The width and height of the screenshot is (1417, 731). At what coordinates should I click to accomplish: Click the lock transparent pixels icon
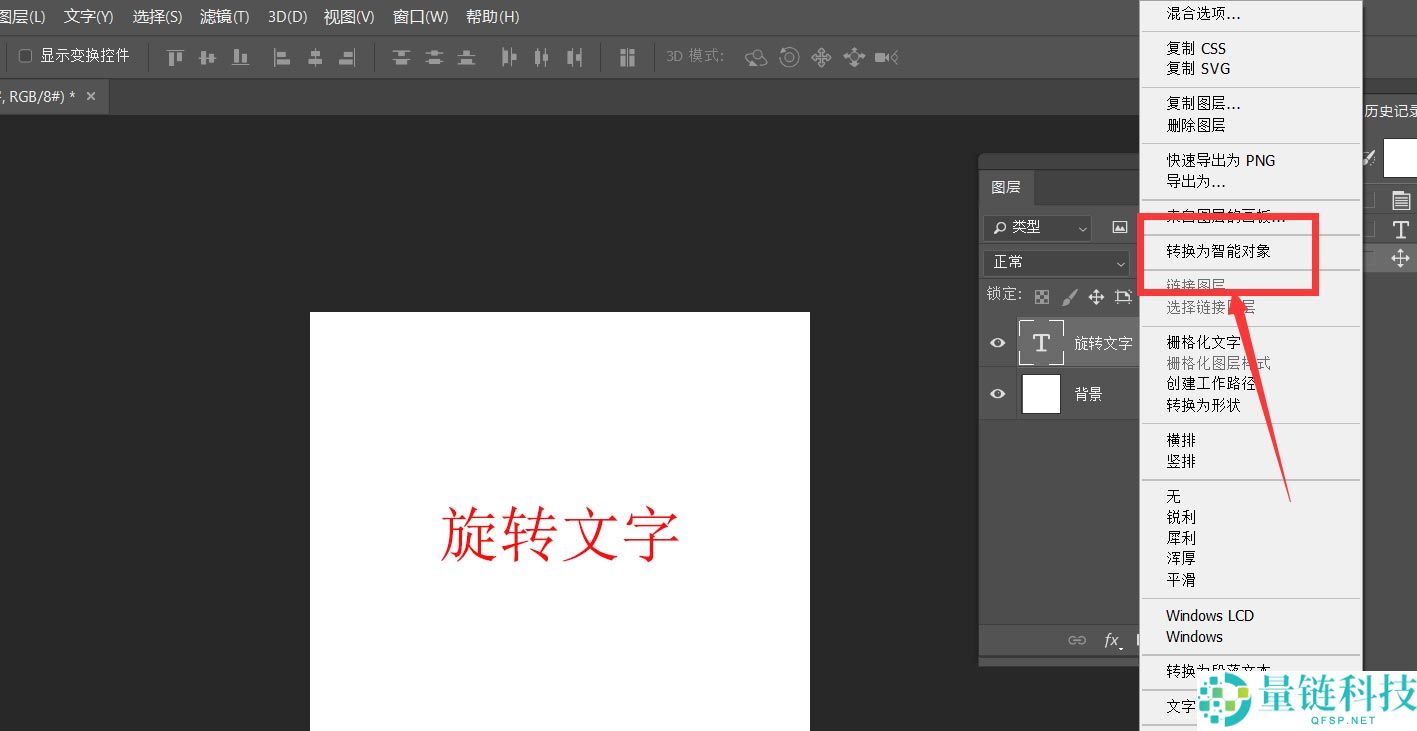click(1042, 297)
